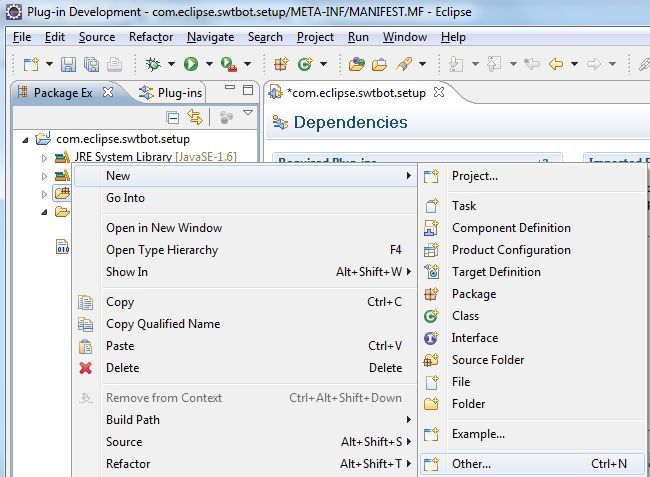
Task: Select Package in New submenu
Action: pyautogui.click(x=533, y=294)
